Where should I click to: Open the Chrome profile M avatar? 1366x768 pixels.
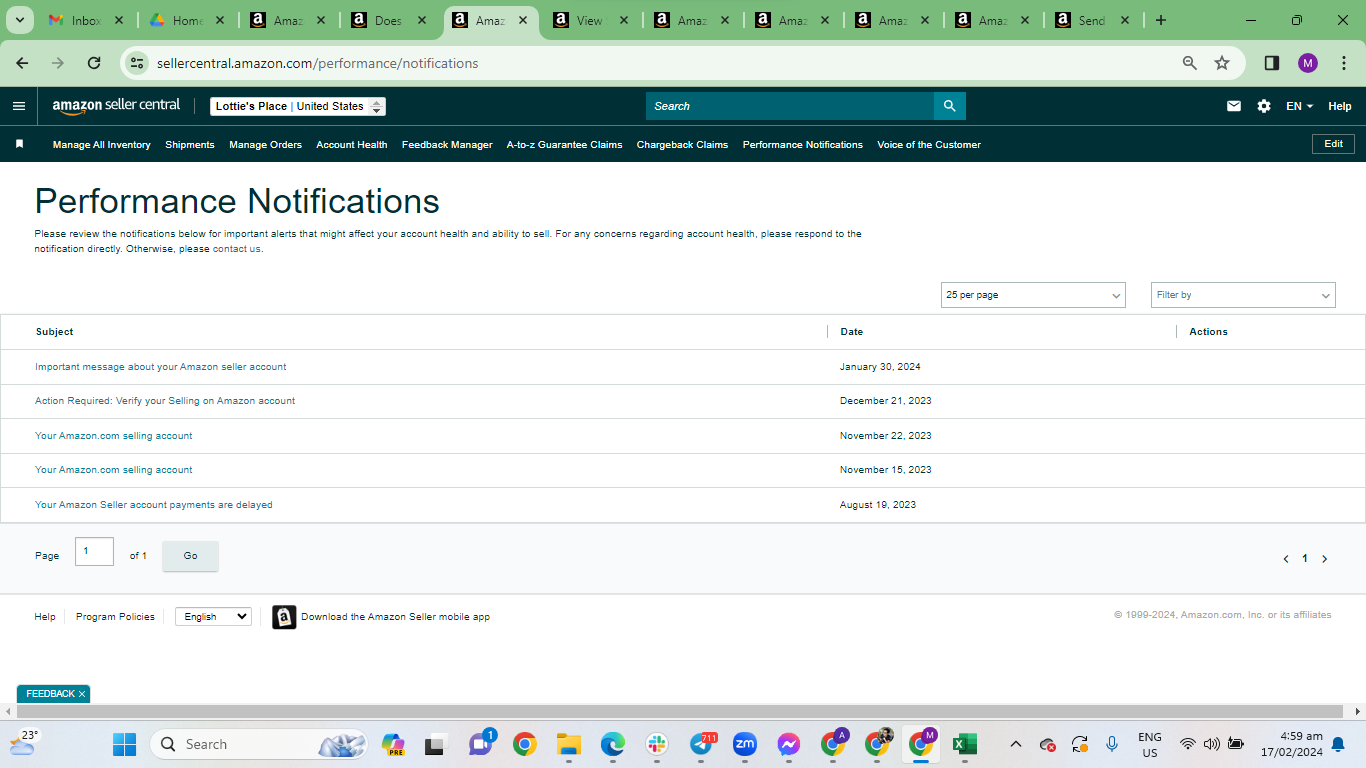[1308, 63]
